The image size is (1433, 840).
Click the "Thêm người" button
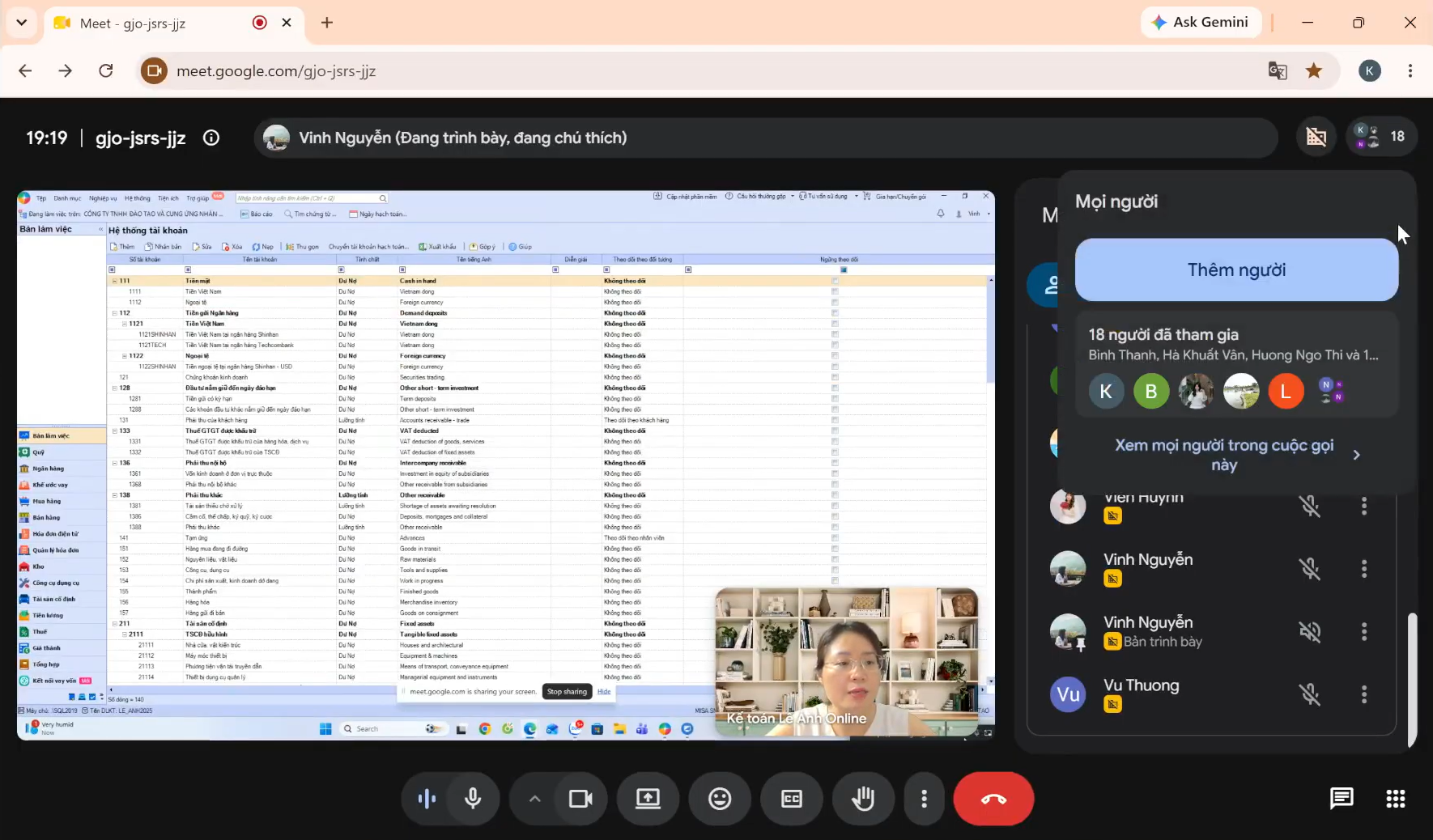1236,269
